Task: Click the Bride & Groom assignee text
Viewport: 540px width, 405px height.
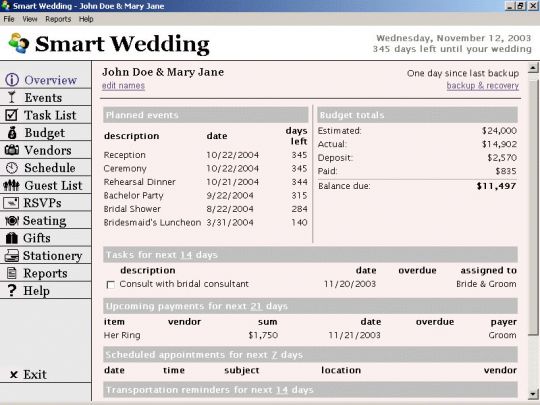Action: [x=486, y=284]
